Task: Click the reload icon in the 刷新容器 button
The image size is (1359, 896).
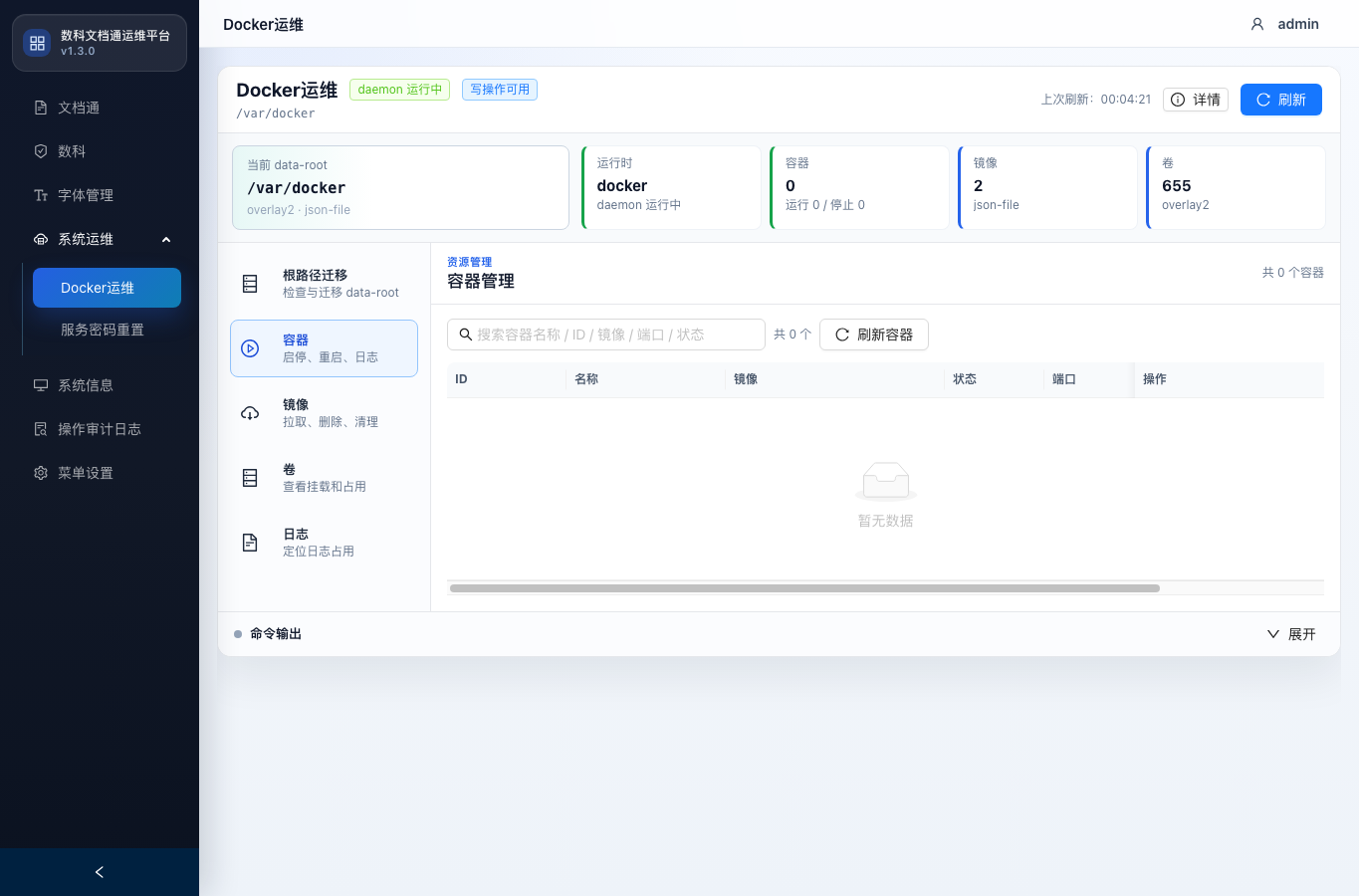Action: pyautogui.click(x=842, y=335)
